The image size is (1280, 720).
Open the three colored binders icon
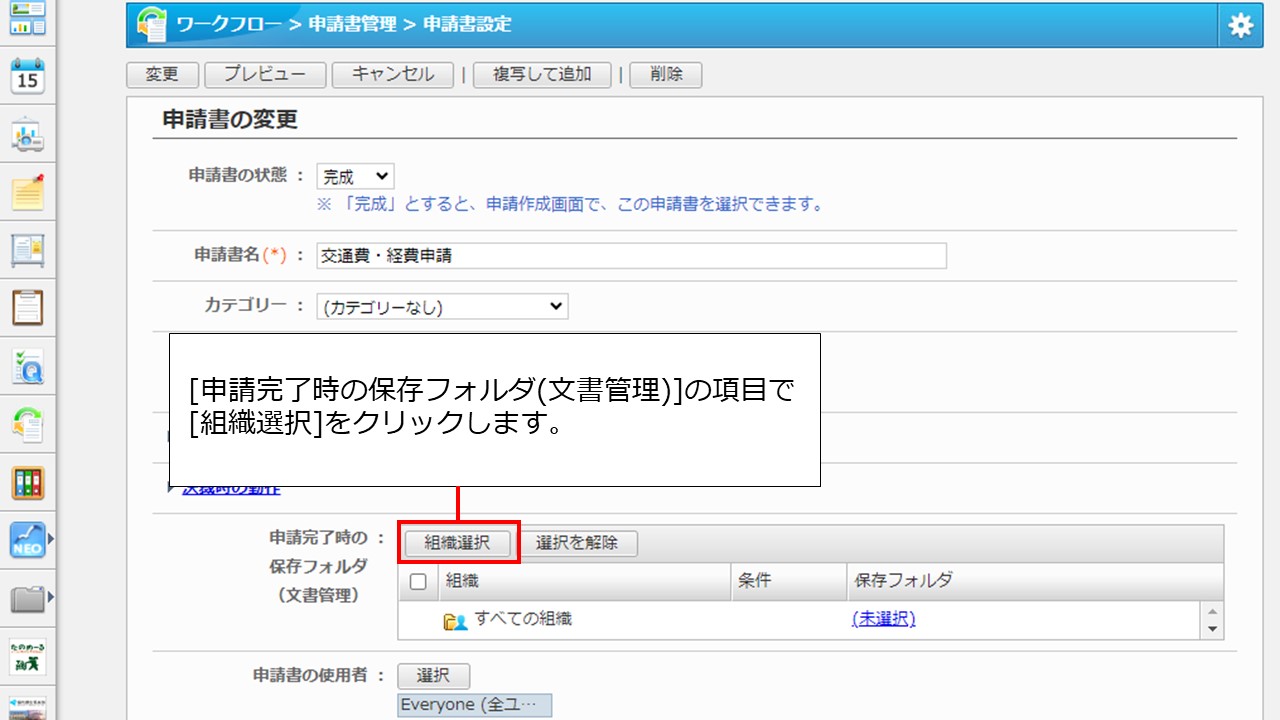click(27, 483)
